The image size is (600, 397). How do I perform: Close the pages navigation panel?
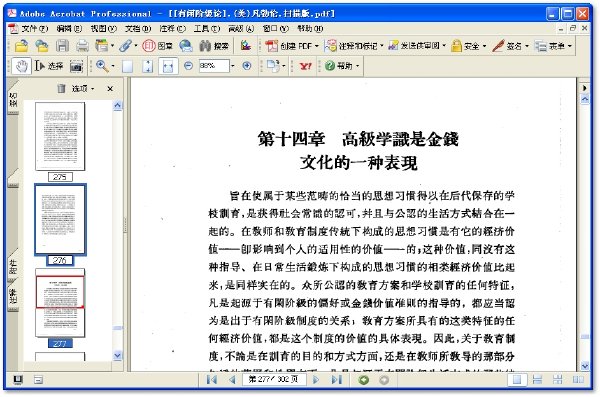click(110, 89)
